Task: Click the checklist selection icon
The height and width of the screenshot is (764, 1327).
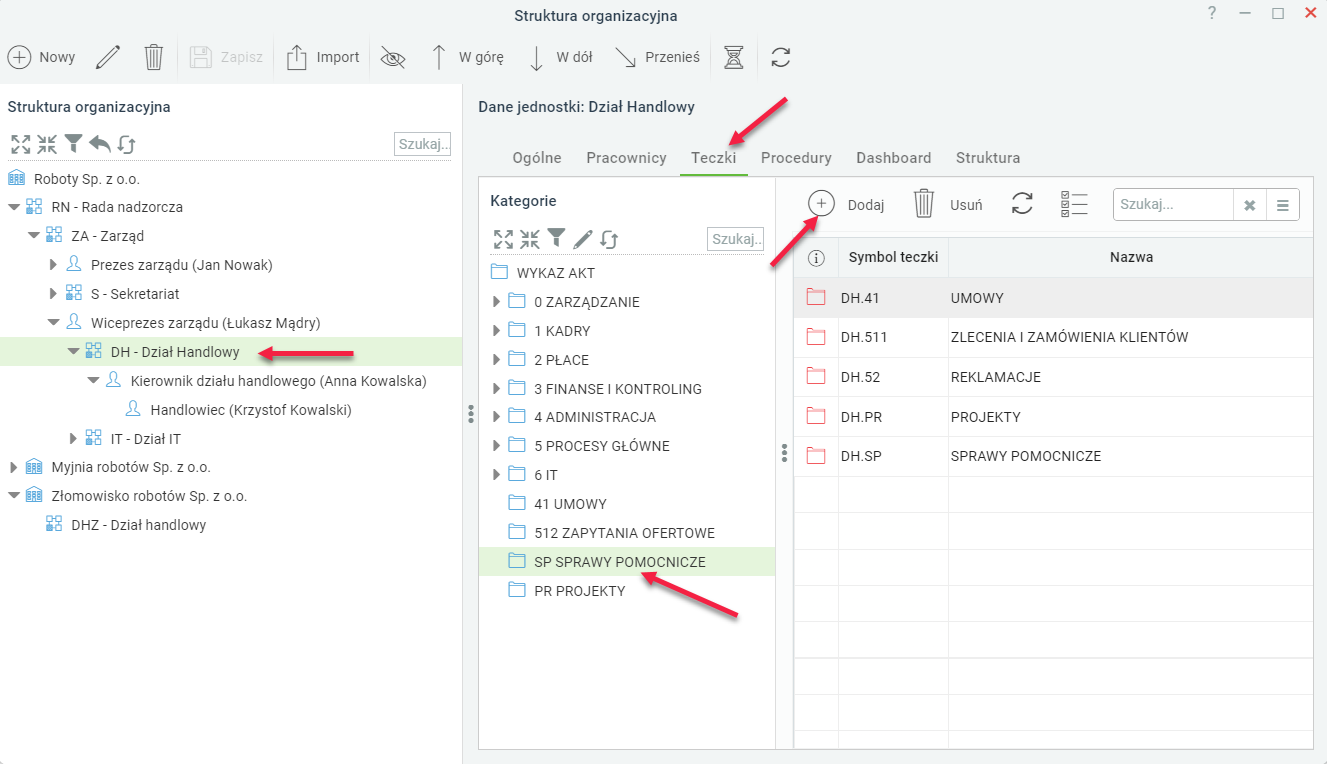Action: pos(1074,204)
